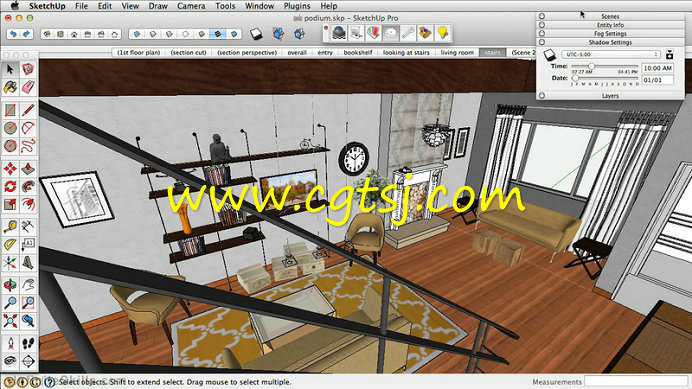Activate the pink Eraser tool
The width and height of the screenshot is (692, 389).
point(28,87)
